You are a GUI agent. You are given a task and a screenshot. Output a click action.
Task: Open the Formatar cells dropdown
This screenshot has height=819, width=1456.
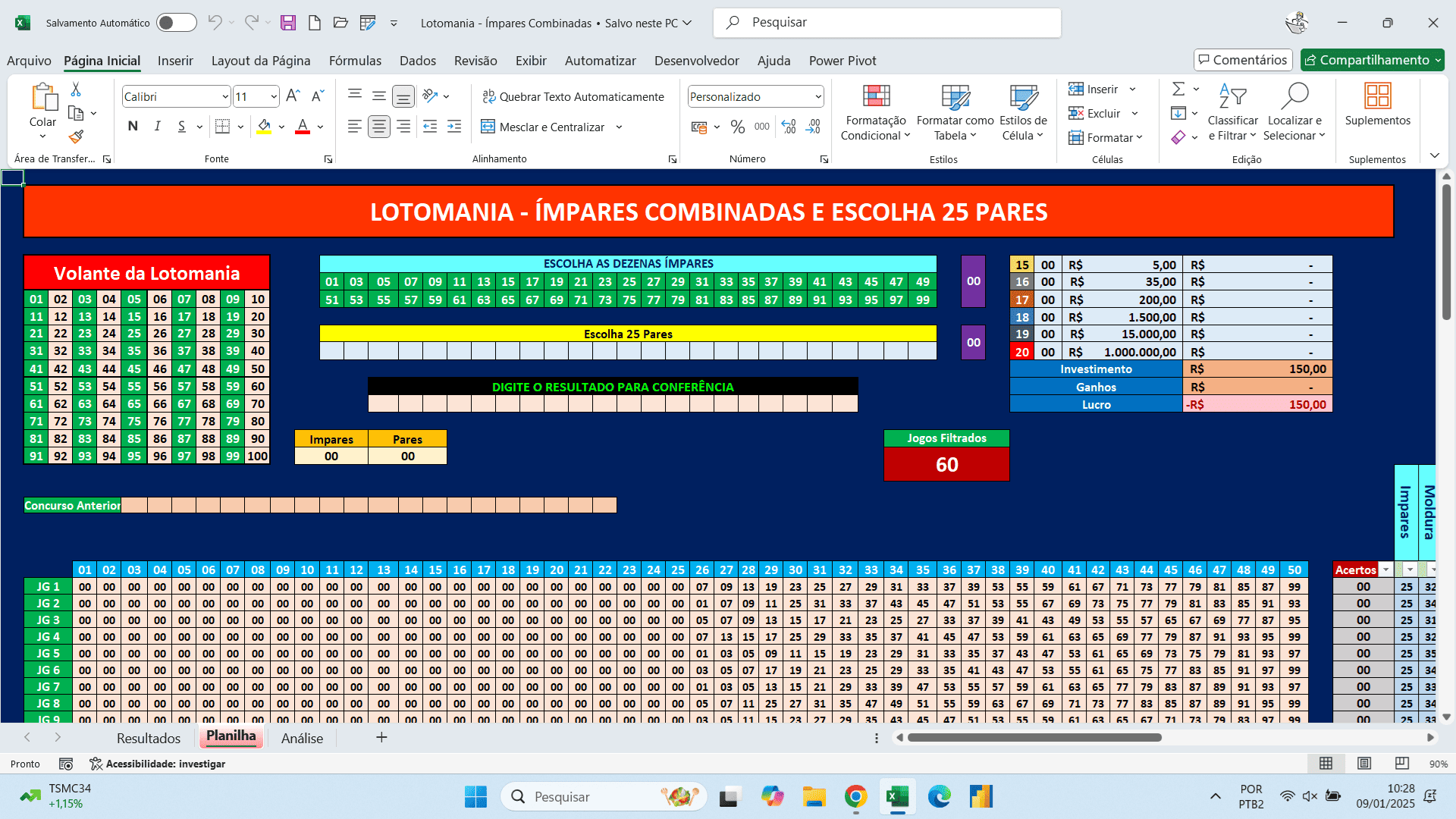pos(1105,137)
